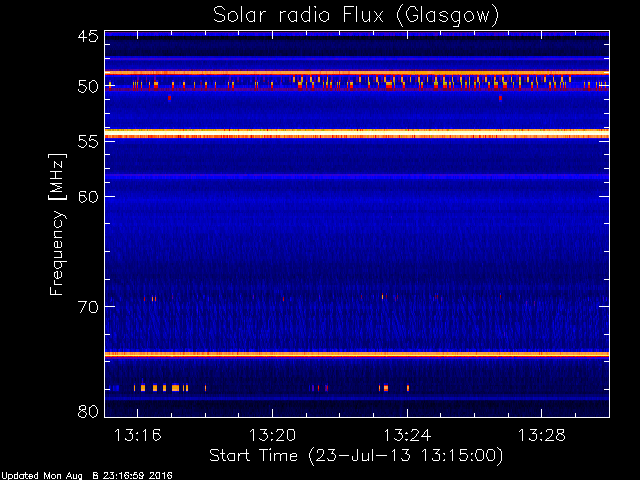Image resolution: width=640 pixels, height=480 pixels.
Task: Click the 13:16 time tick label
Action: 138,436
